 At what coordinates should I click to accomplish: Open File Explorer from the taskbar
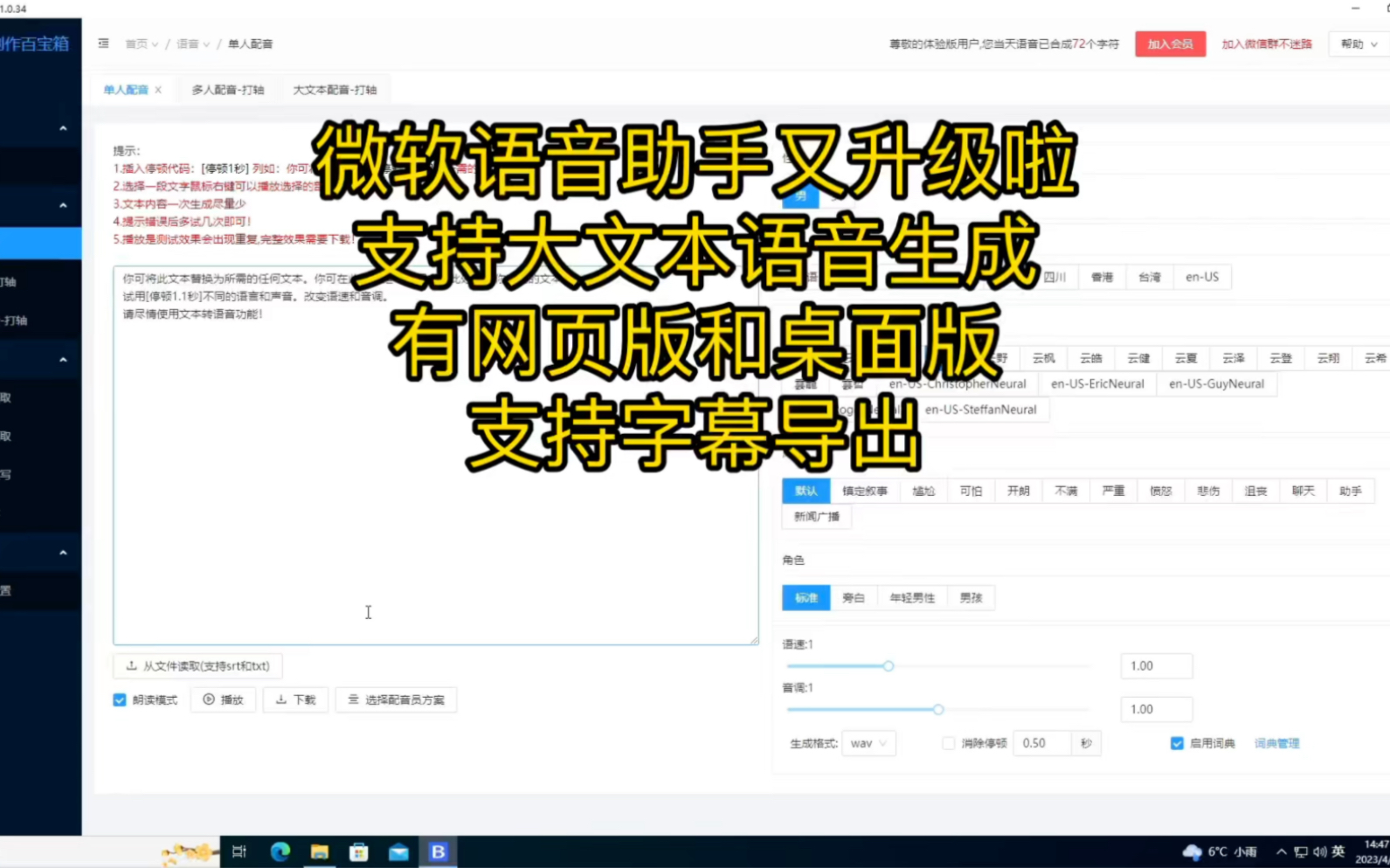[320, 851]
